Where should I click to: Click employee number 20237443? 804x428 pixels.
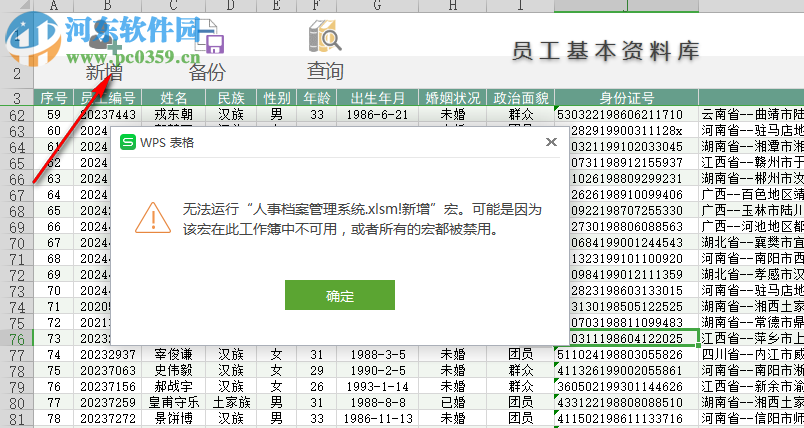(108, 114)
